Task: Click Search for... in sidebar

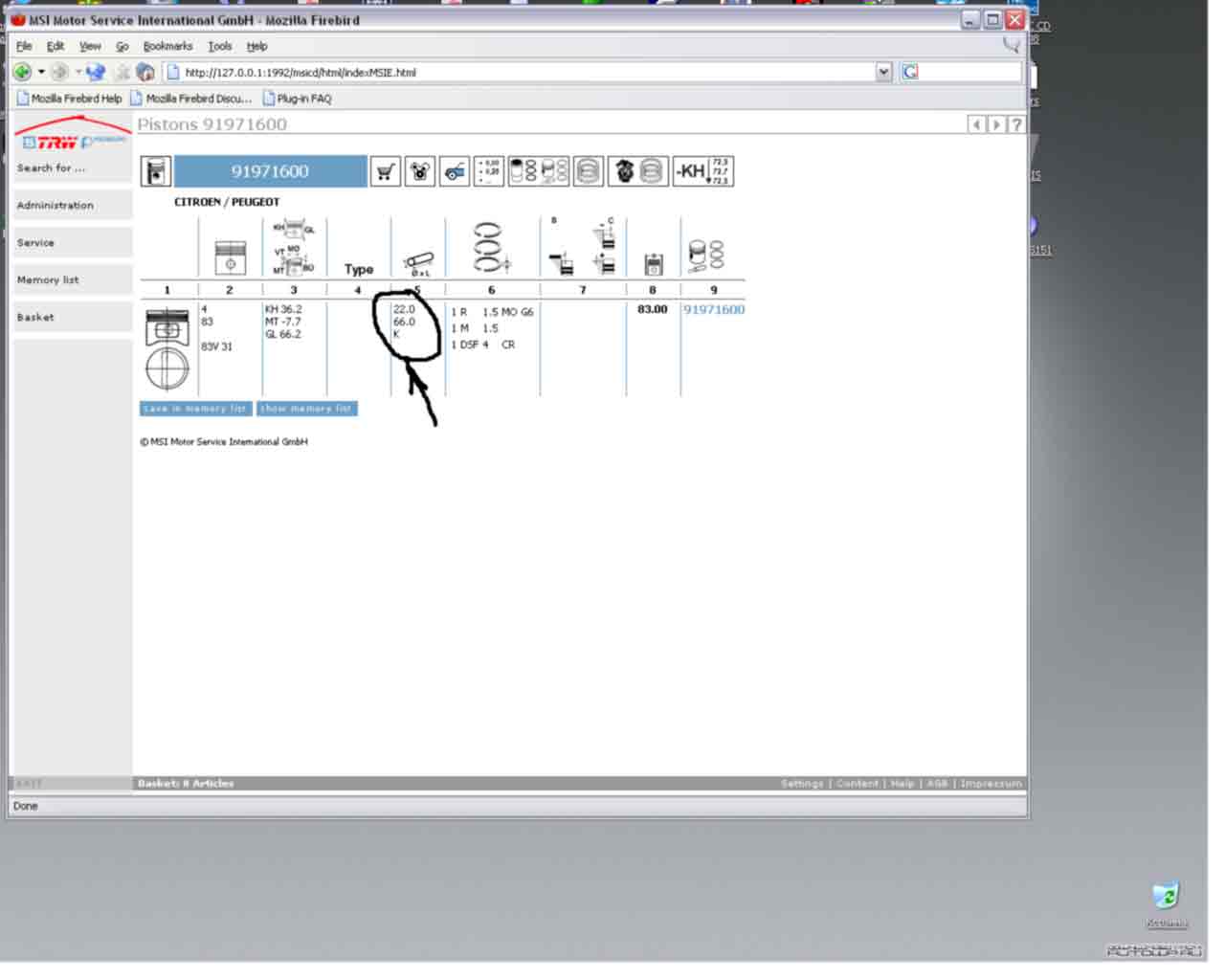Action: [x=51, y=168]
